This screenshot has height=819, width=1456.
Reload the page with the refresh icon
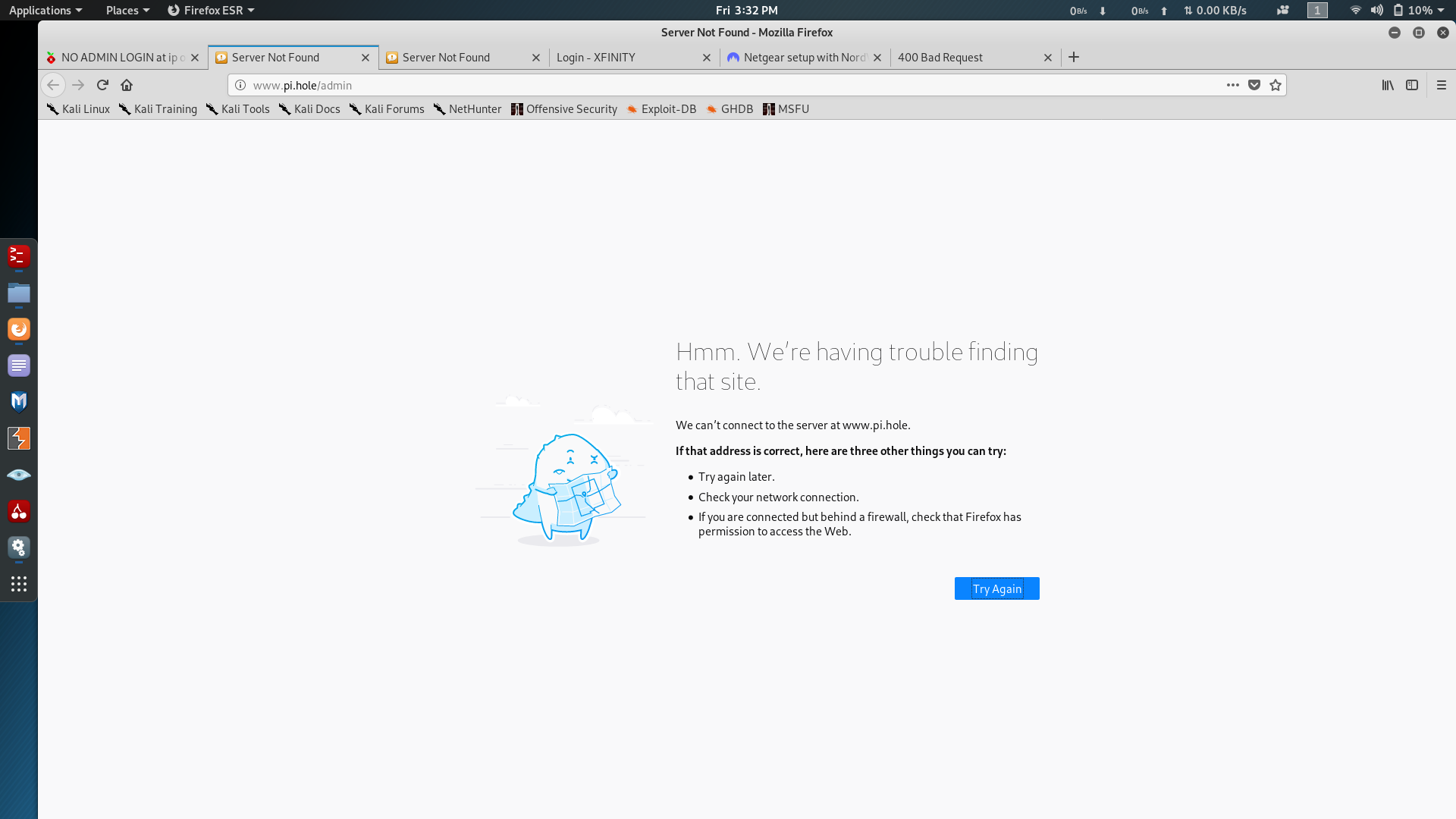102,85
